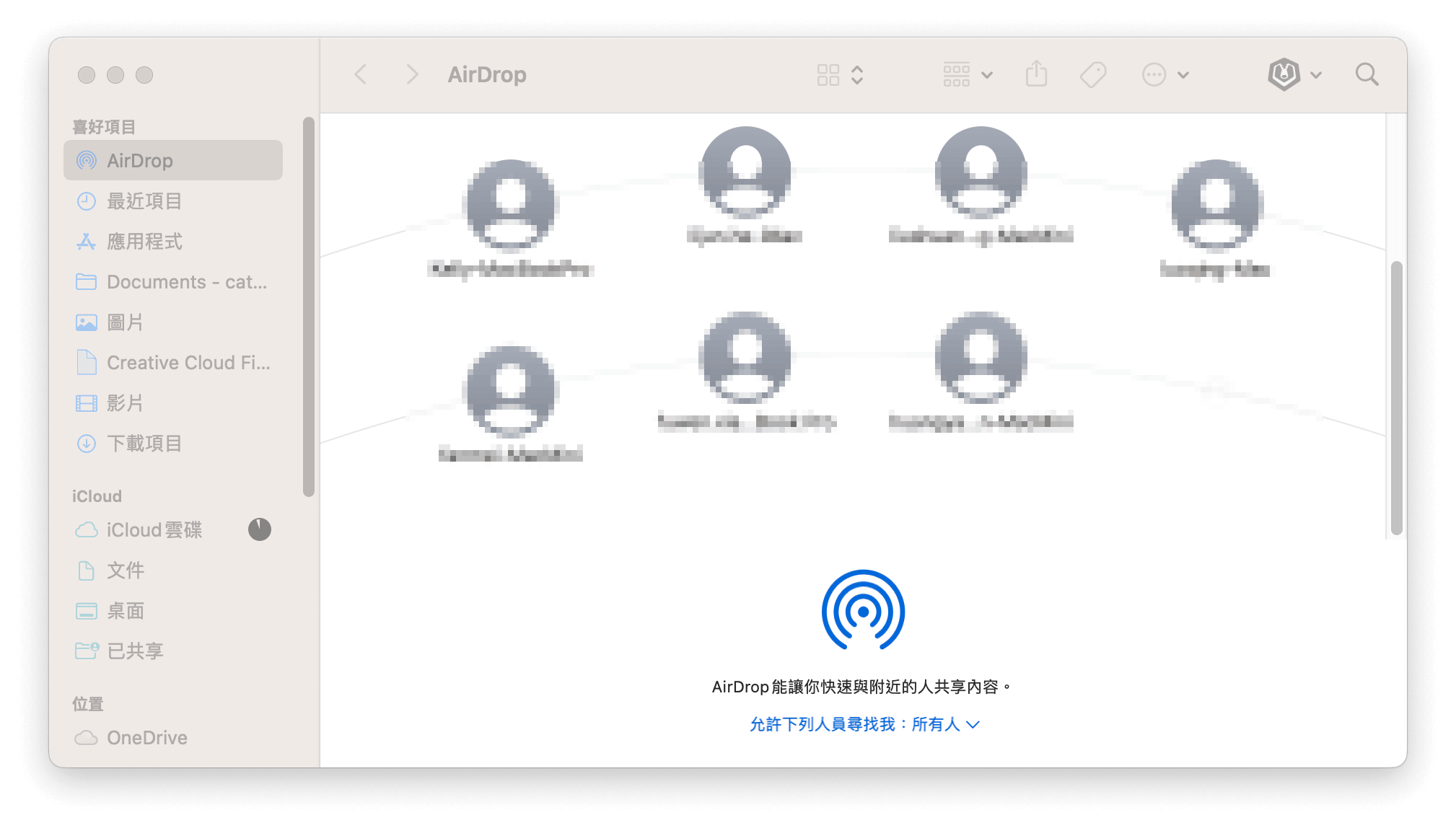Click the folder icon beside Documents
Image resolution: width=1456 pixels, height=828 pixels.
(x=87, y=281)
